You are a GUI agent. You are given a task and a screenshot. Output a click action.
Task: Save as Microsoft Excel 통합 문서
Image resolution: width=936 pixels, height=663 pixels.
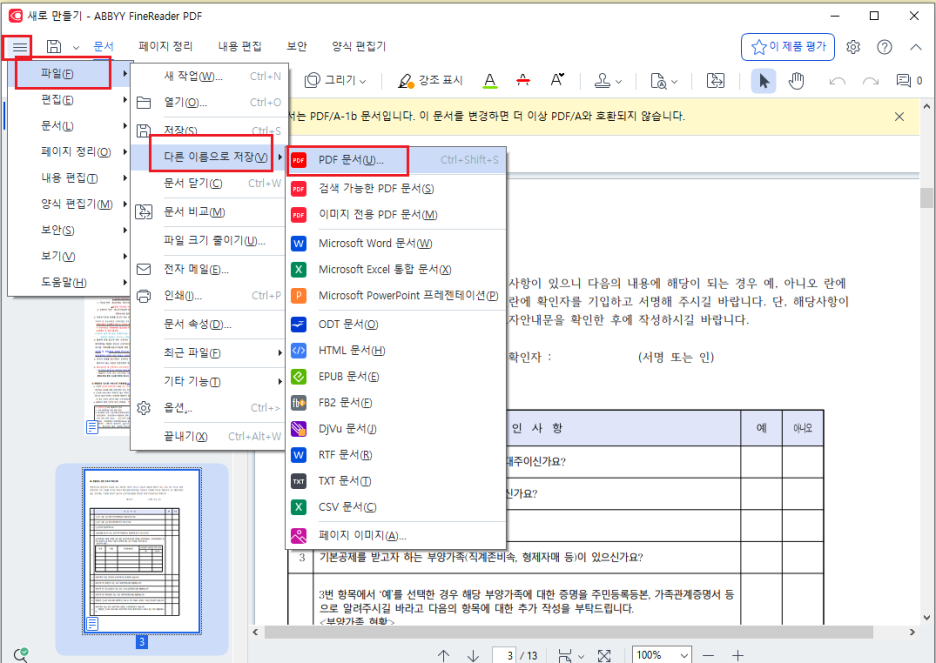coord(396,270)
